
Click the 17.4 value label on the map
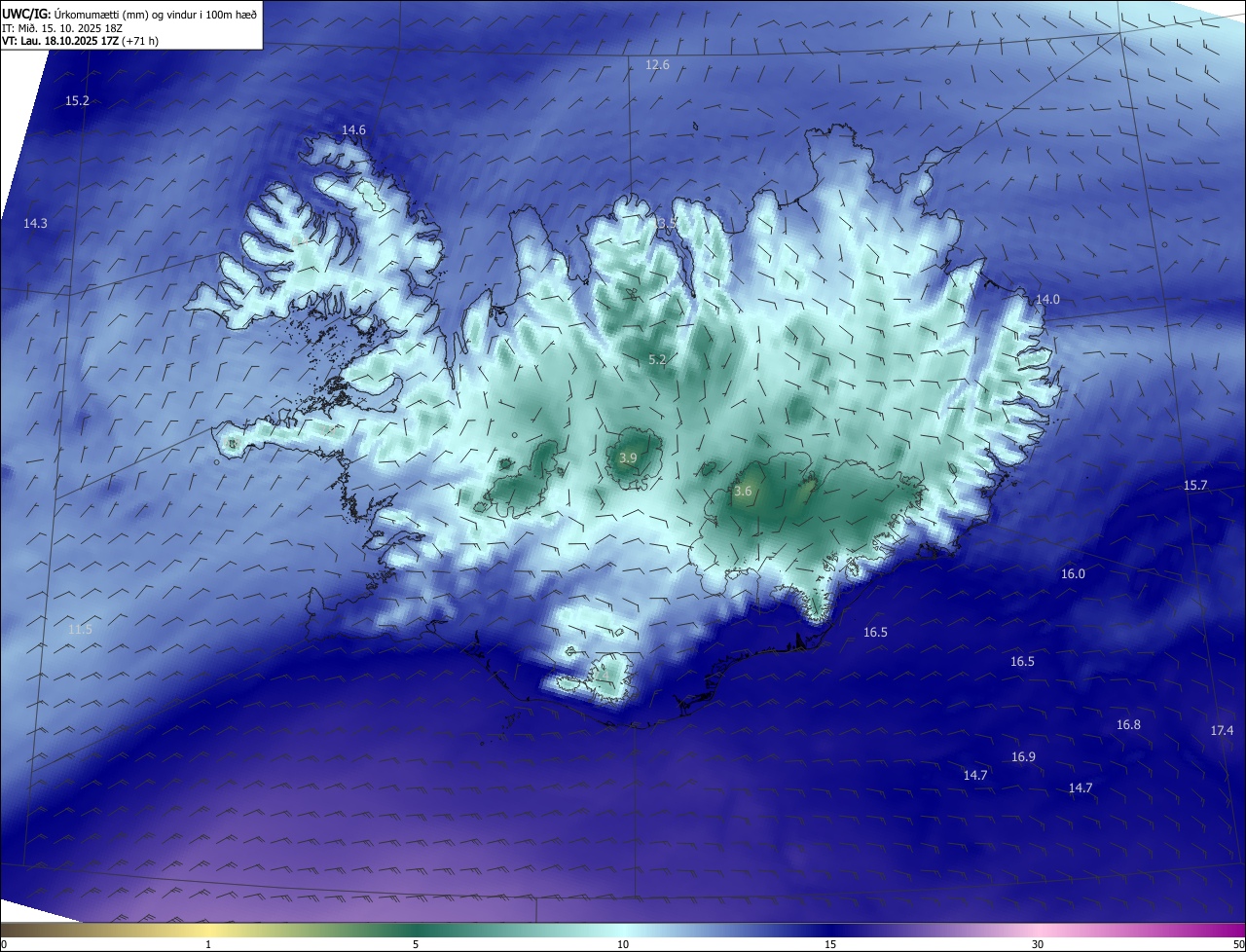tap(1222, 731)
